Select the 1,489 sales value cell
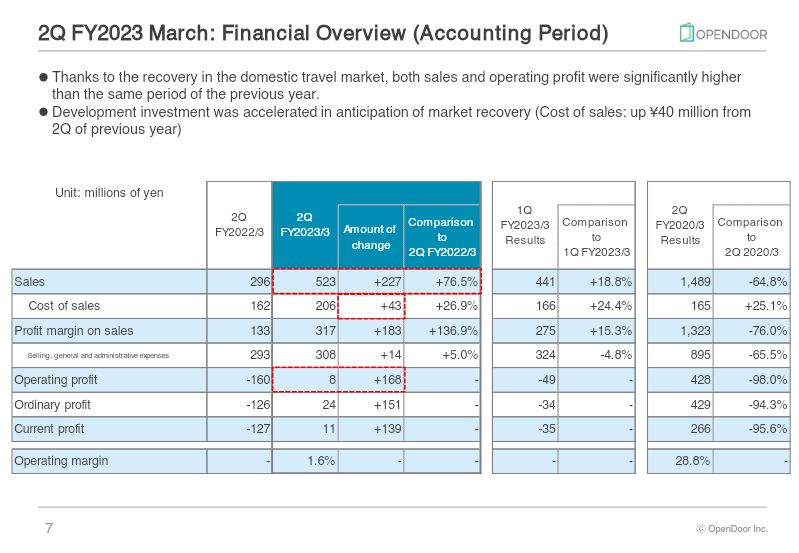 tap(680, 282)
